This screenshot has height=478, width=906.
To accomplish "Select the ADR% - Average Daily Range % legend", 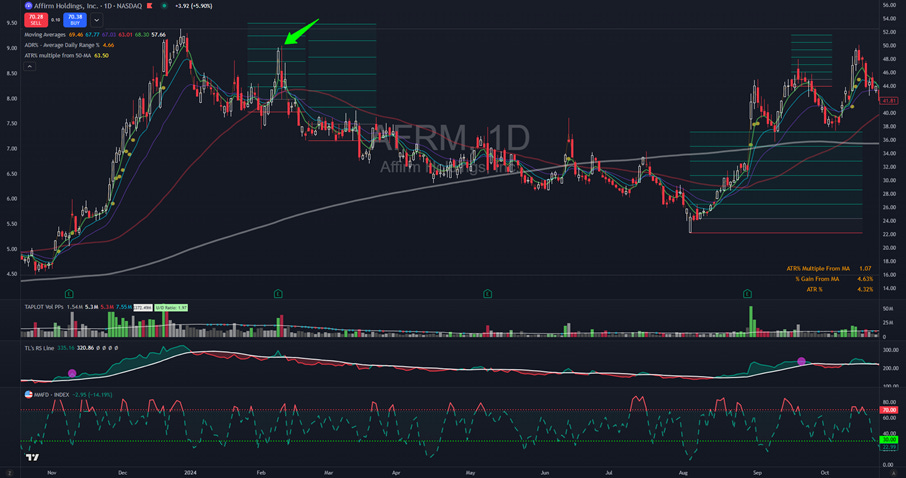I will click(x=62, y=45).
